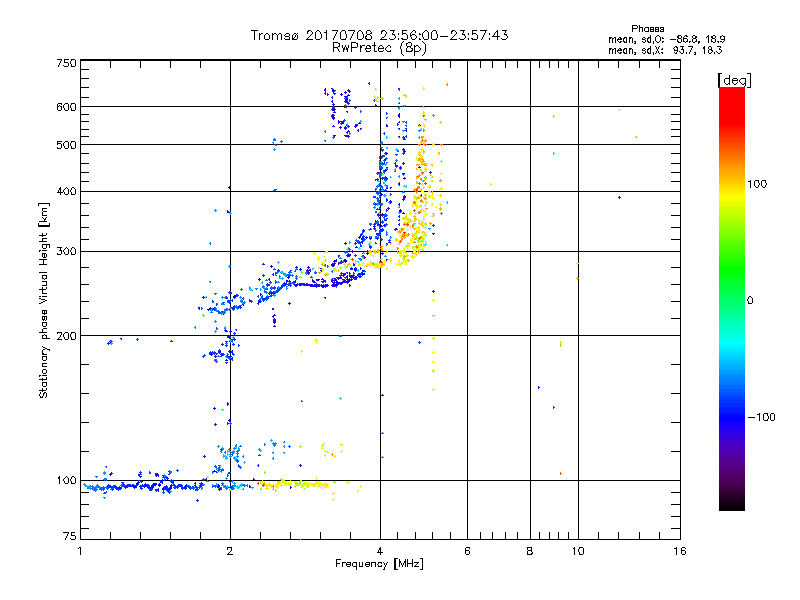Click the '[deg]' colorbar unit label
The height and width of the screenshot is (600, 800).
(734, 81)
